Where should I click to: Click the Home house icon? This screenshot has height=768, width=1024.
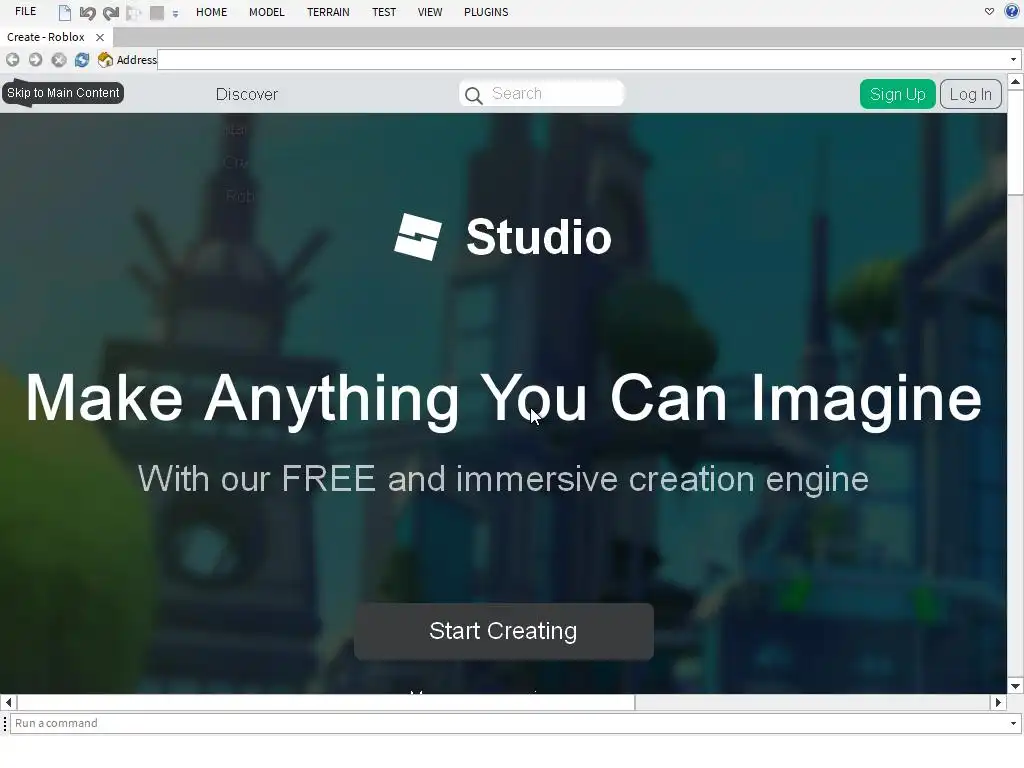105,59
